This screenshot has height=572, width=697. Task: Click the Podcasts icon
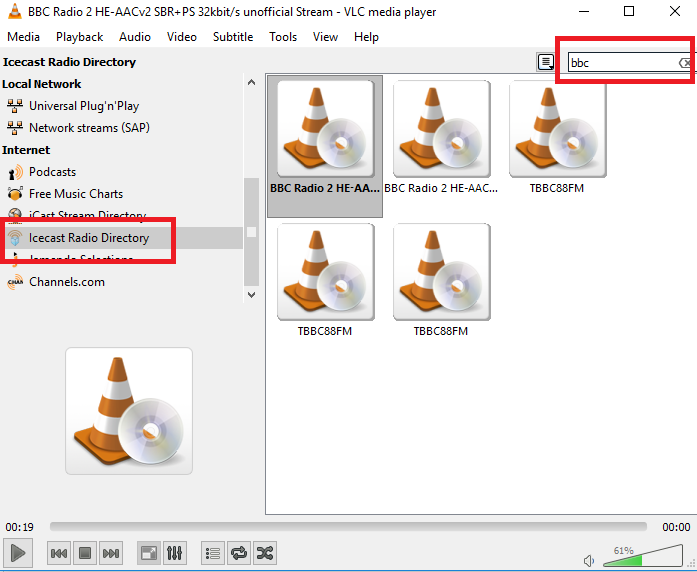15,172
